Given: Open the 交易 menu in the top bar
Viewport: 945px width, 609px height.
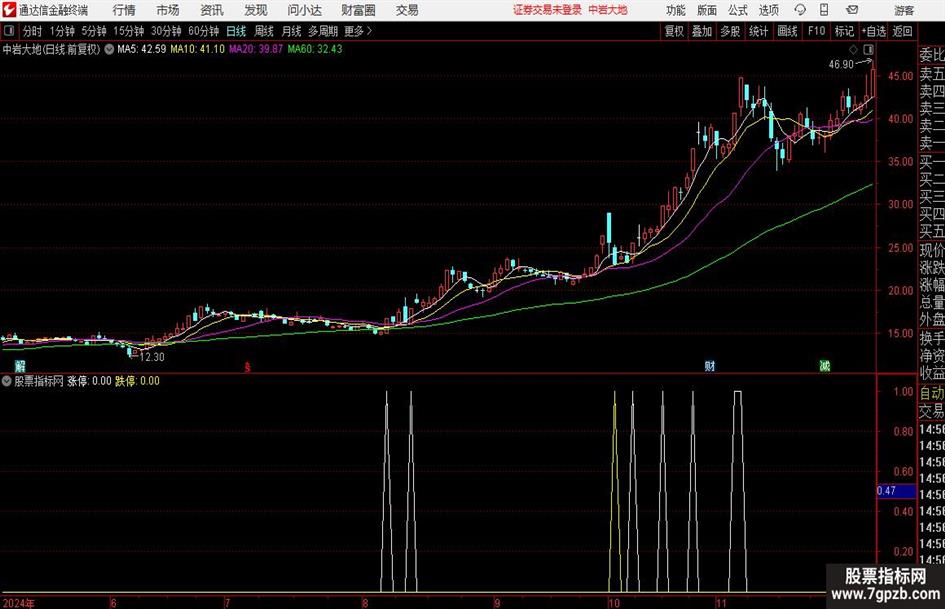Looking at the screenshot, I should click(407, 10).
